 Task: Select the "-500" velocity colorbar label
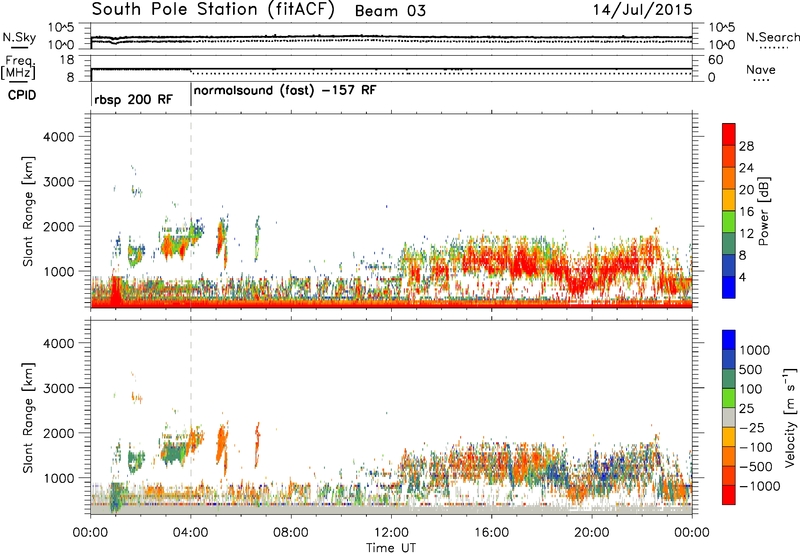(757, 466)
